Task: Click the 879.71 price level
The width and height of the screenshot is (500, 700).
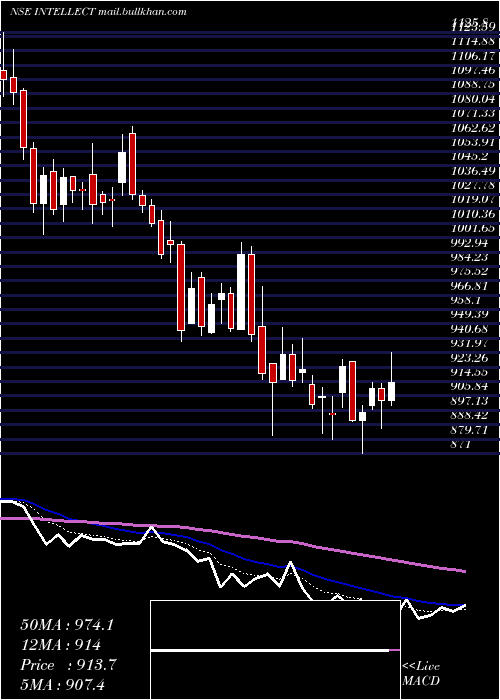Action: tap(469, 429)
